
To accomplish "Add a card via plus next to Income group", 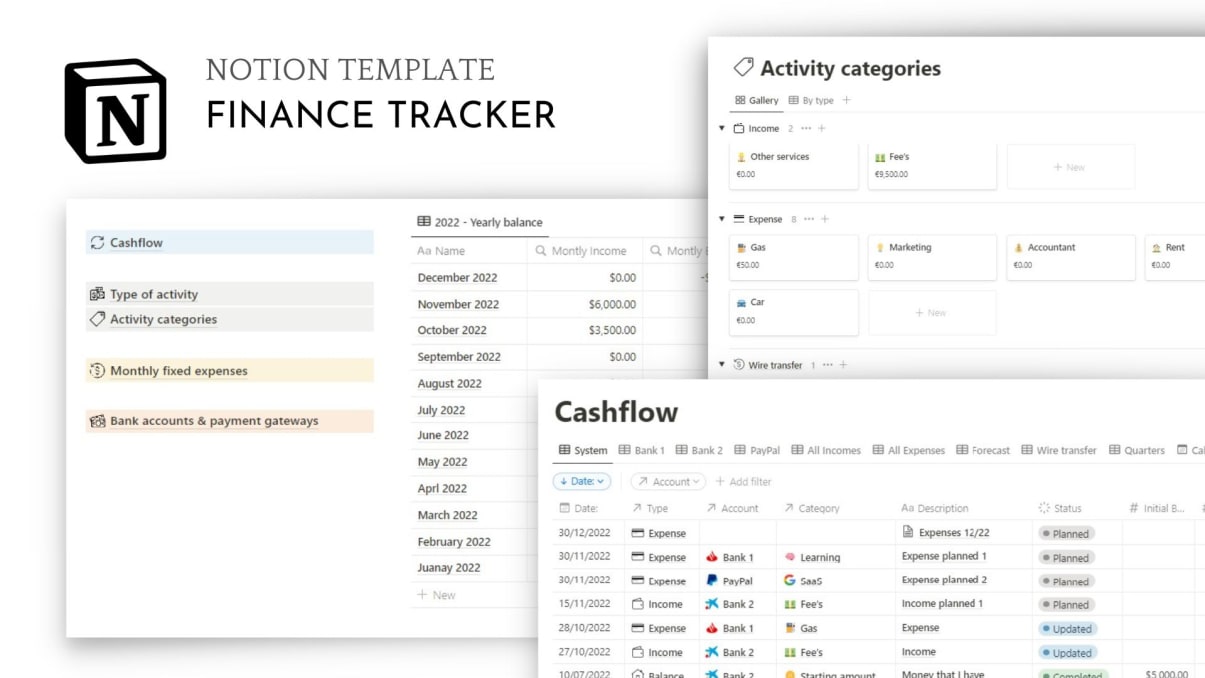I will click(x=822, y=128).
